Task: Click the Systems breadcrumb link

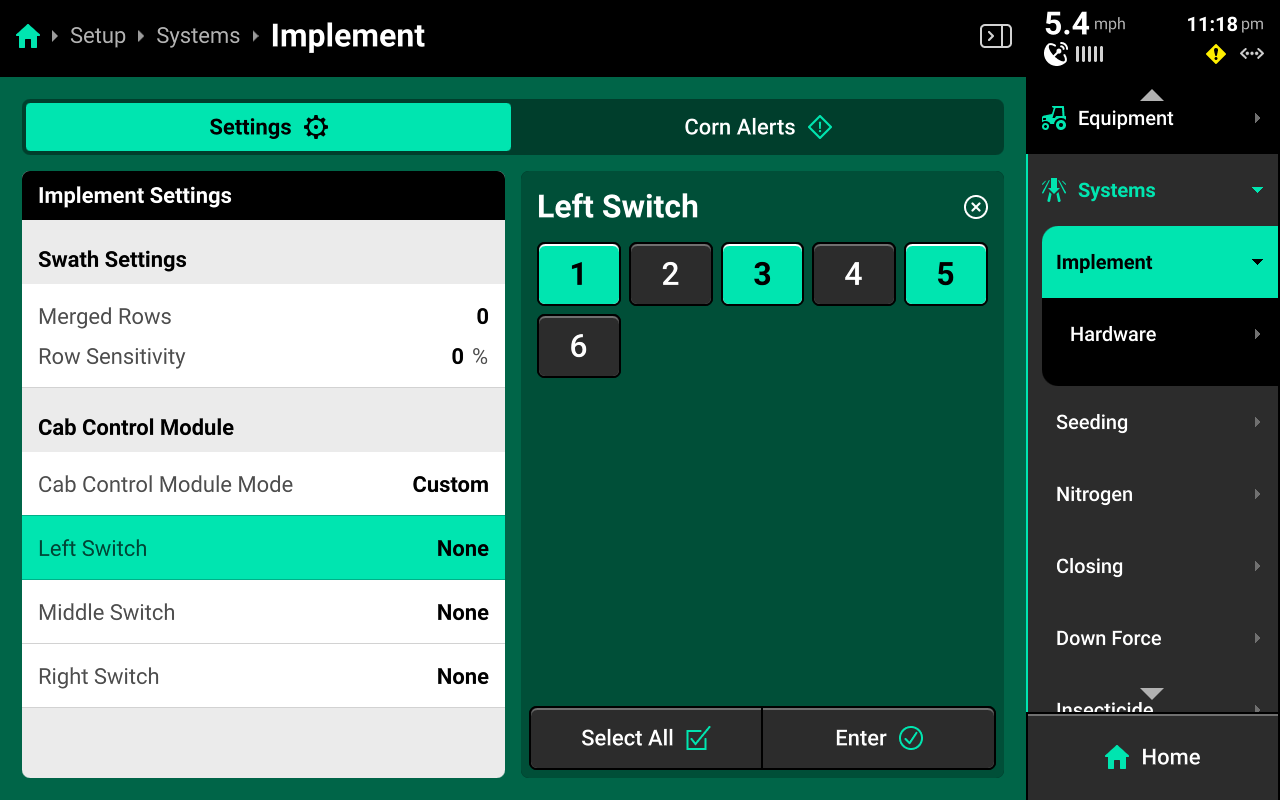Action: click(198, 36)
